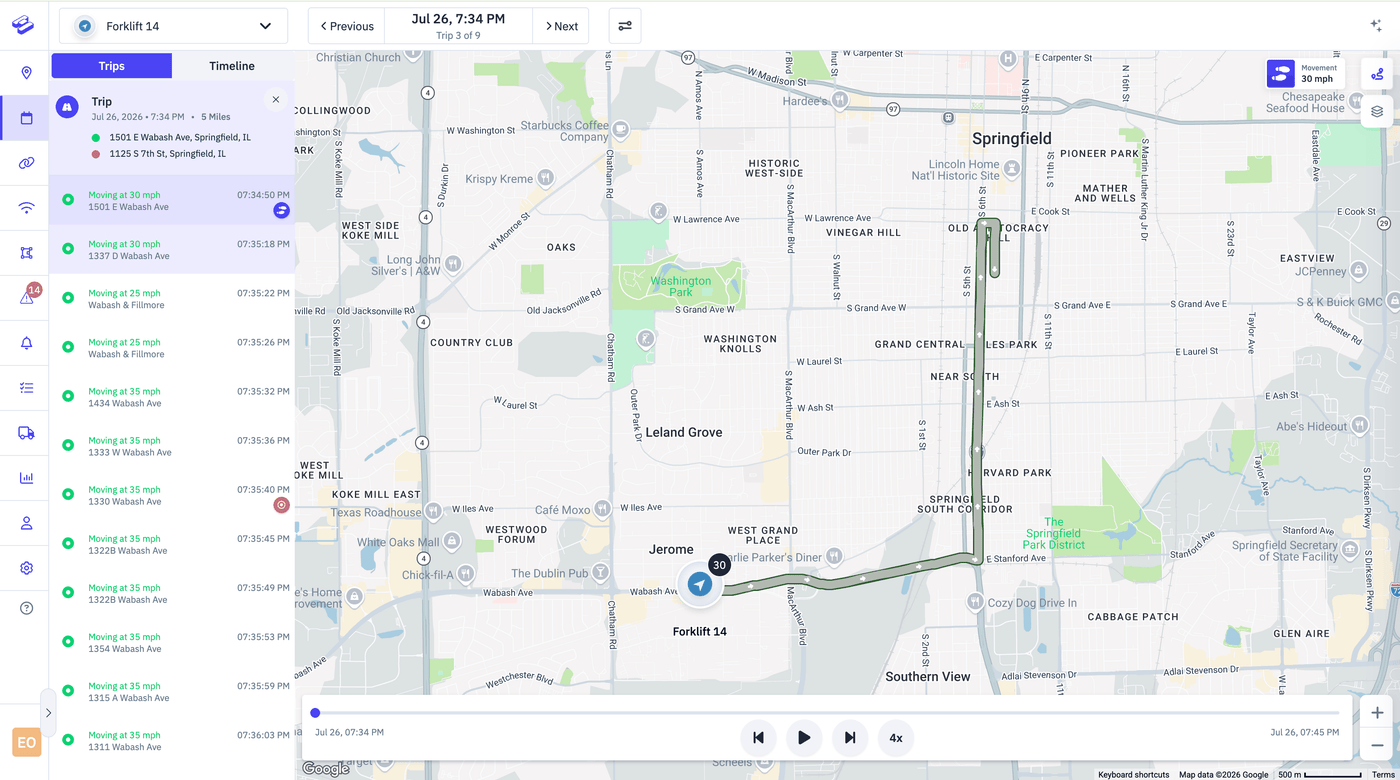Select event 1333 W Wabash Ave
This screenshot has width=1400, height=780.
172,445
